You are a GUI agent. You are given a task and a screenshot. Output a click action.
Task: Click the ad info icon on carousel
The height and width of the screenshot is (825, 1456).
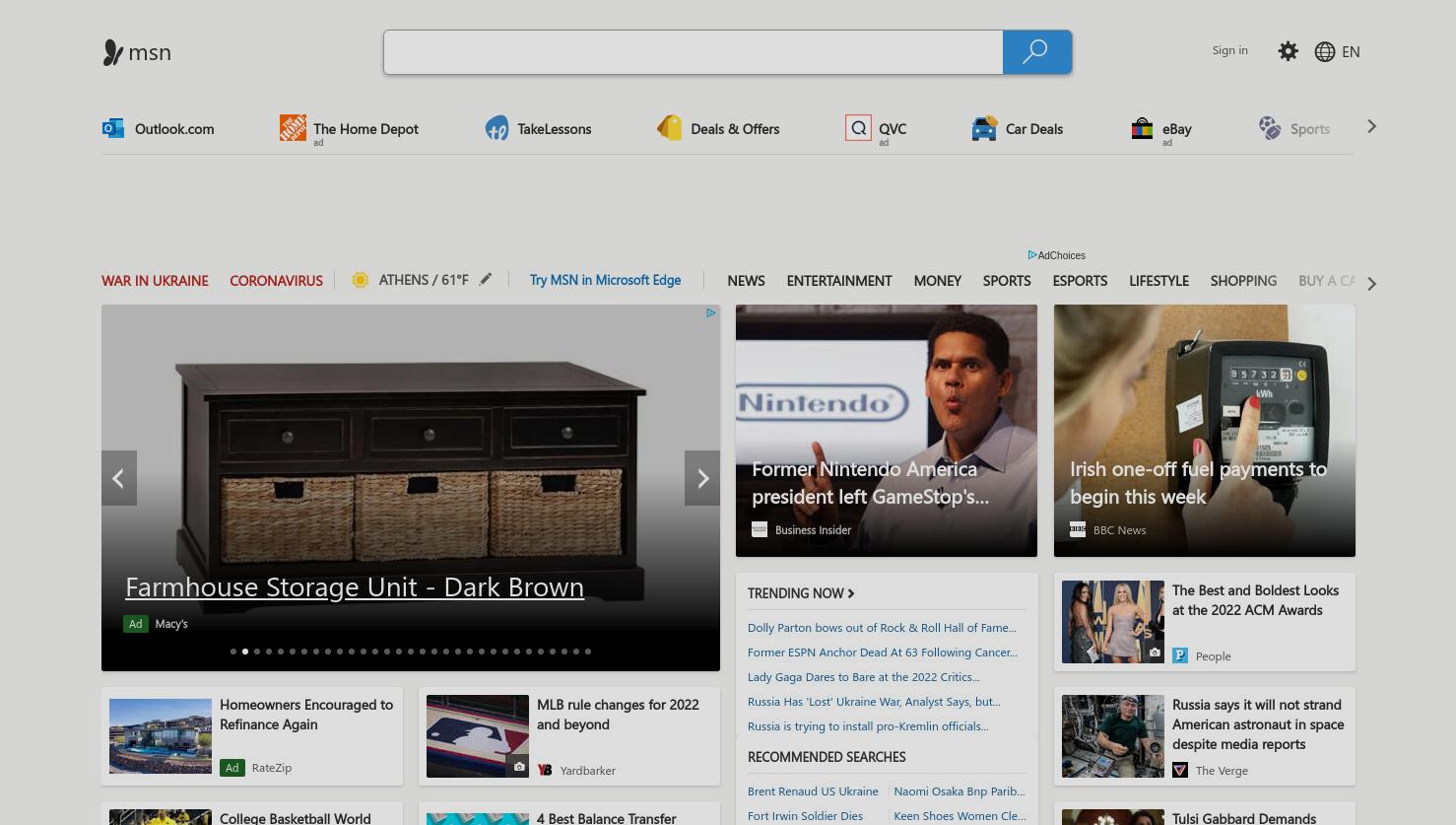(710, 313)
